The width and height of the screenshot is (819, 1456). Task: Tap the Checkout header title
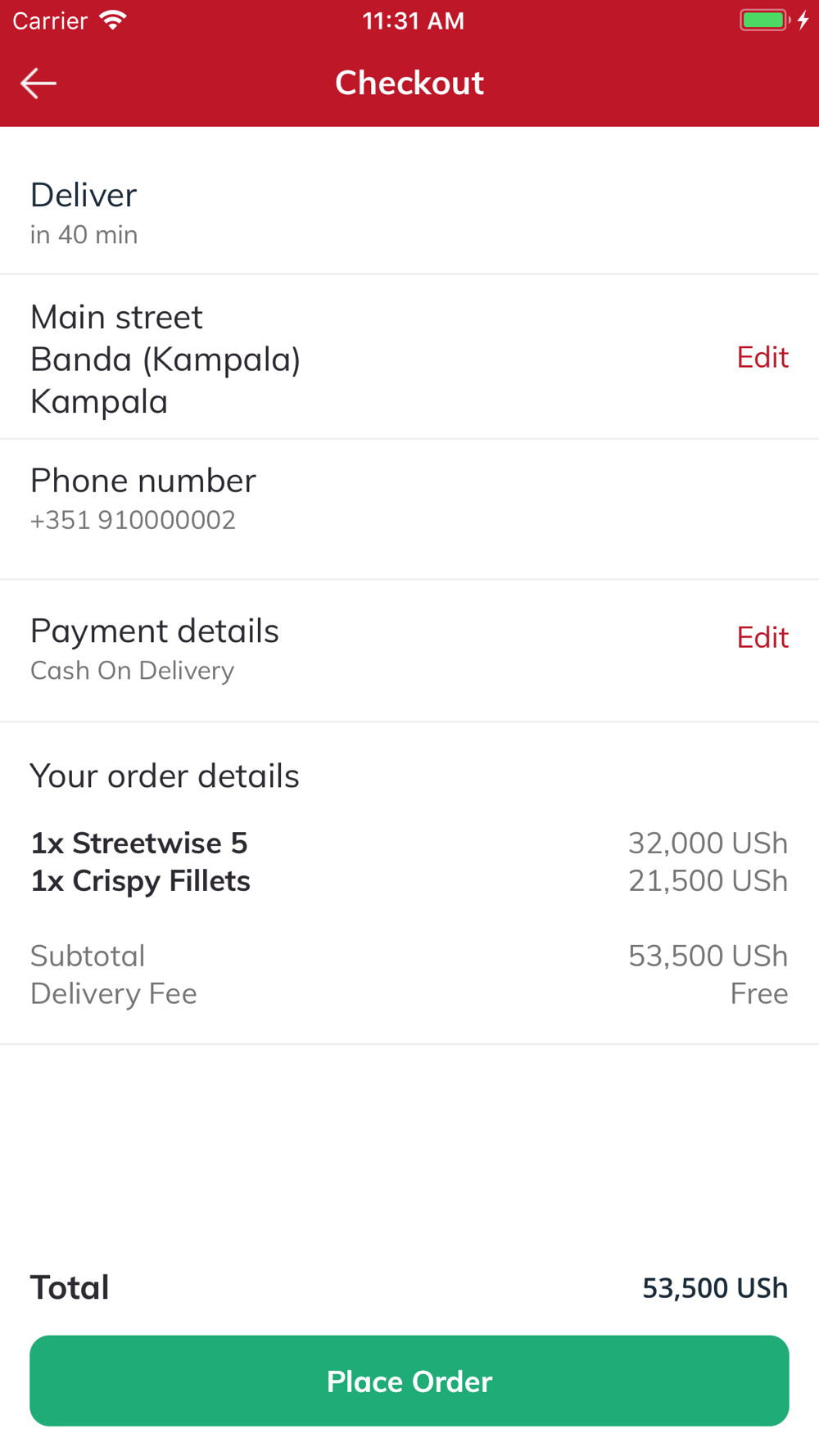click(x=409, y=83)
